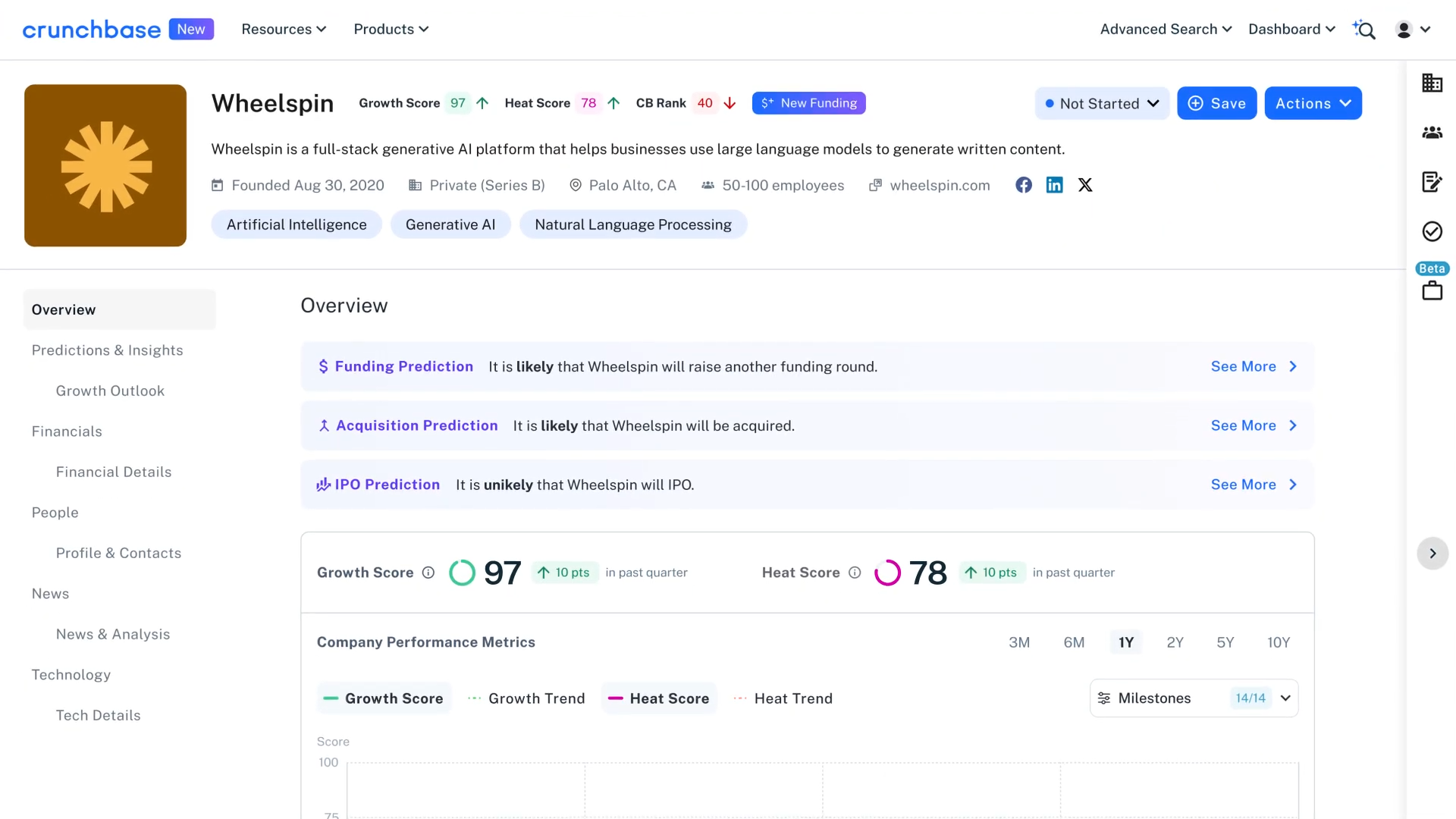1456x819 pixels.
Task: Go to Growth Outlook section
Action: (110, 391)
